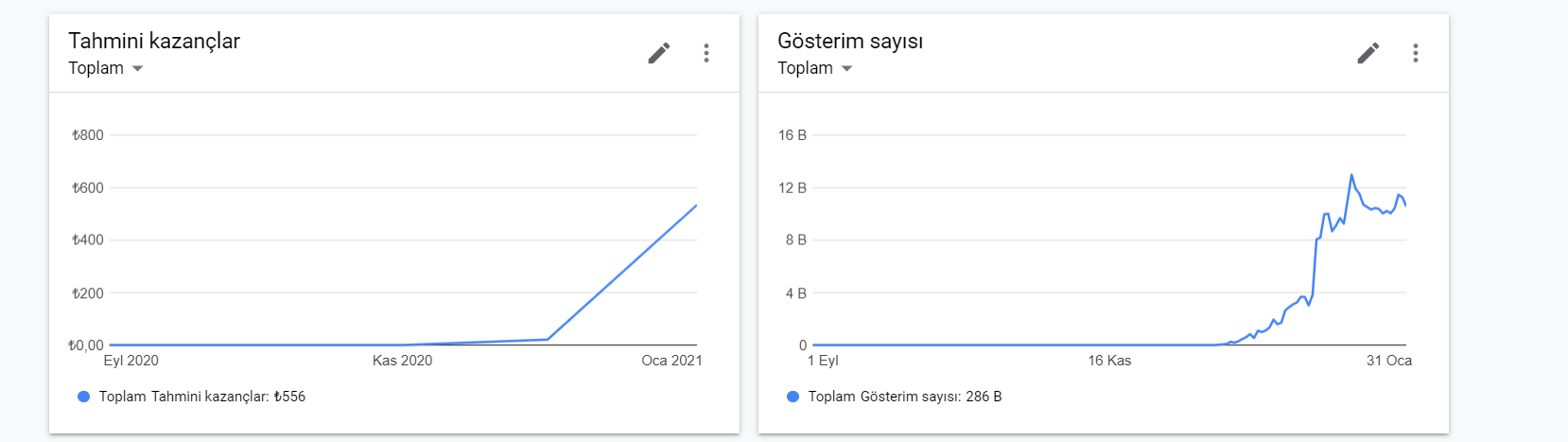This screenshot has width=1568, height=442.
Task: Click the highest peak of impressions line
Action: click(1351, 175)
